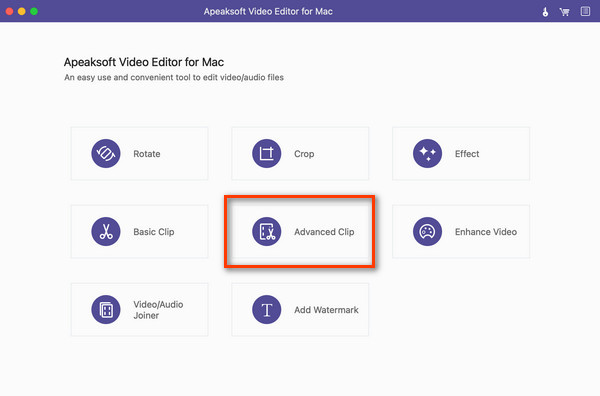The width and height of the screenshot is (600, 396).
Task: Click the 'An easy use and convenient tool' subtitle
Action: coord(174,77)
